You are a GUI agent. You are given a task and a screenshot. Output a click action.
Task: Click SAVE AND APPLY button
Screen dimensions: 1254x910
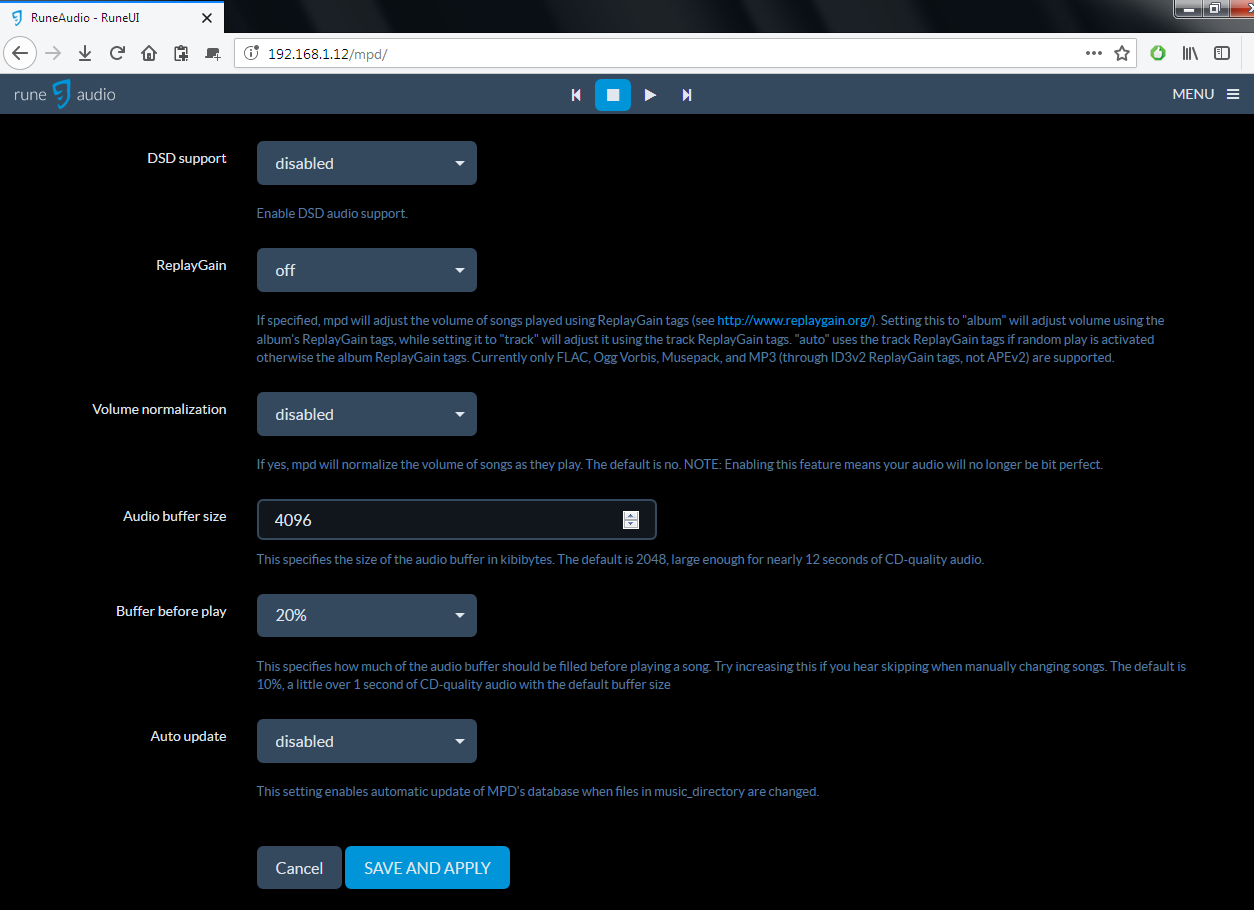click(x=427, y=868)
